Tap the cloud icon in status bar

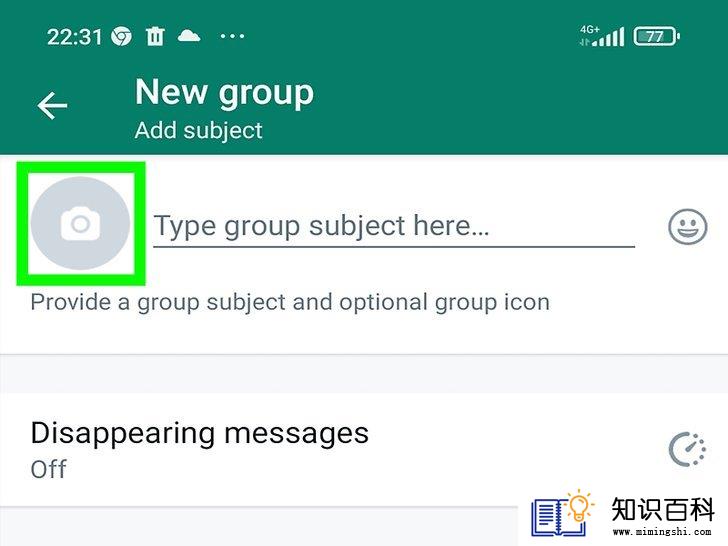[189, 36]
